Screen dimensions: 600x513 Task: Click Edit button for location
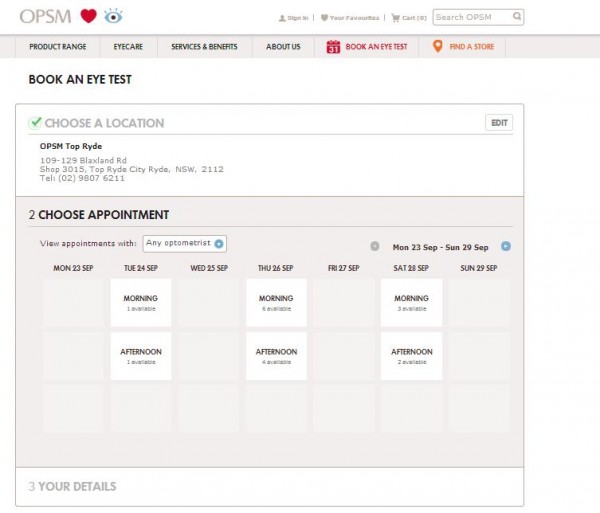click(x=499, y=123)
